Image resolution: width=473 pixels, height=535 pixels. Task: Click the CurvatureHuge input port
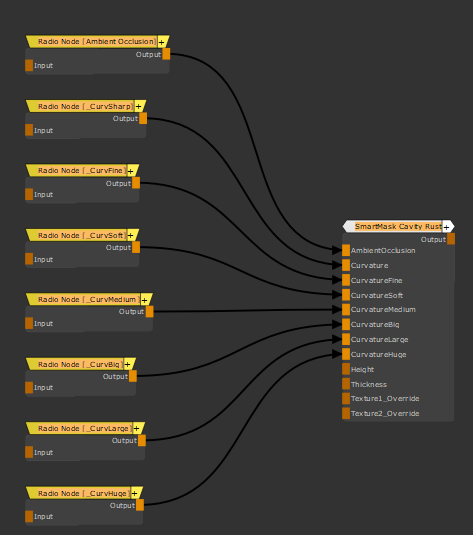point(346,354)
